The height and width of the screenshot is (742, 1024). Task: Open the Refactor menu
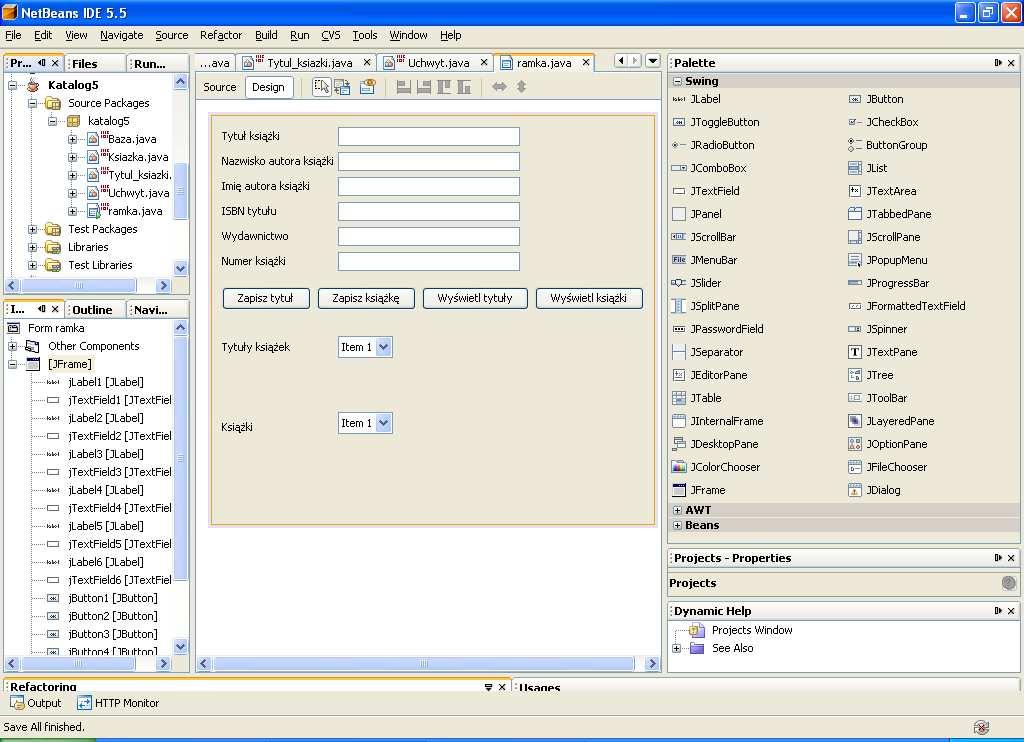click(x=221, y=35)
